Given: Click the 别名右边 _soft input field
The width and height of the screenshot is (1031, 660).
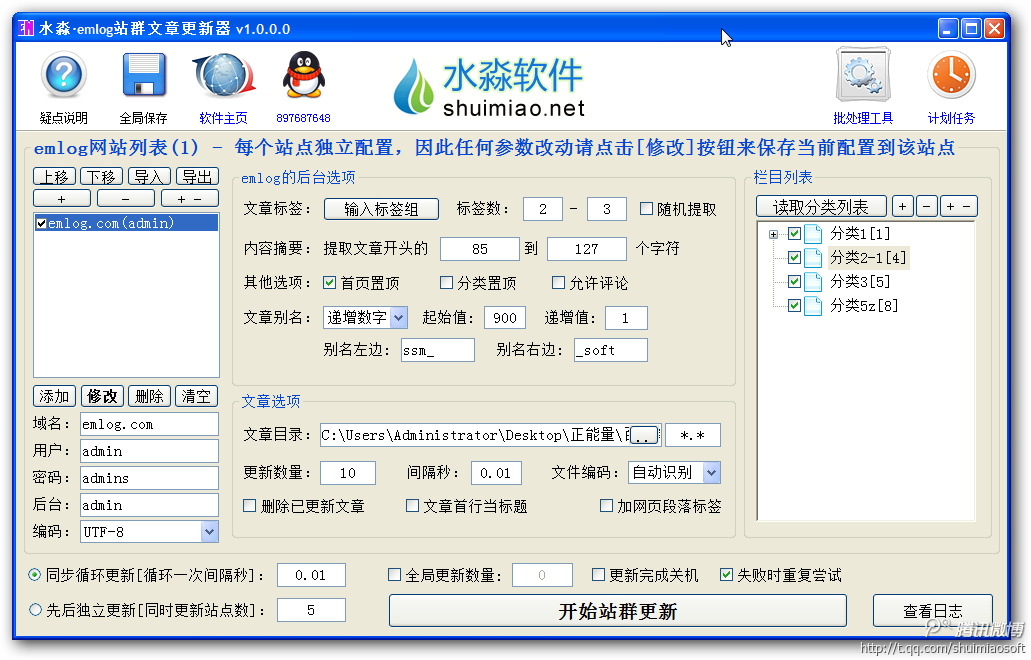Looking at the screenshot, I should pos(611,350).
